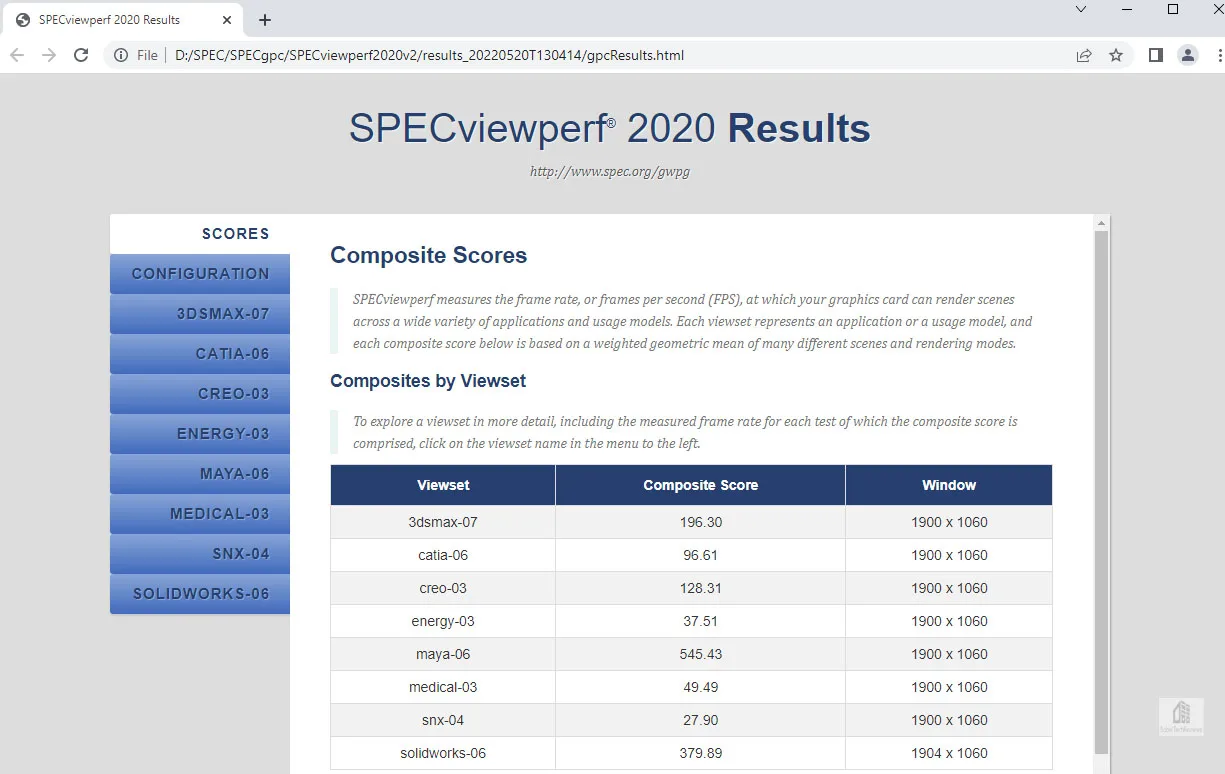View site information icon beside File
Image resolution: width=1225 pixels, height=774 pixels.
tap(121, 55)
